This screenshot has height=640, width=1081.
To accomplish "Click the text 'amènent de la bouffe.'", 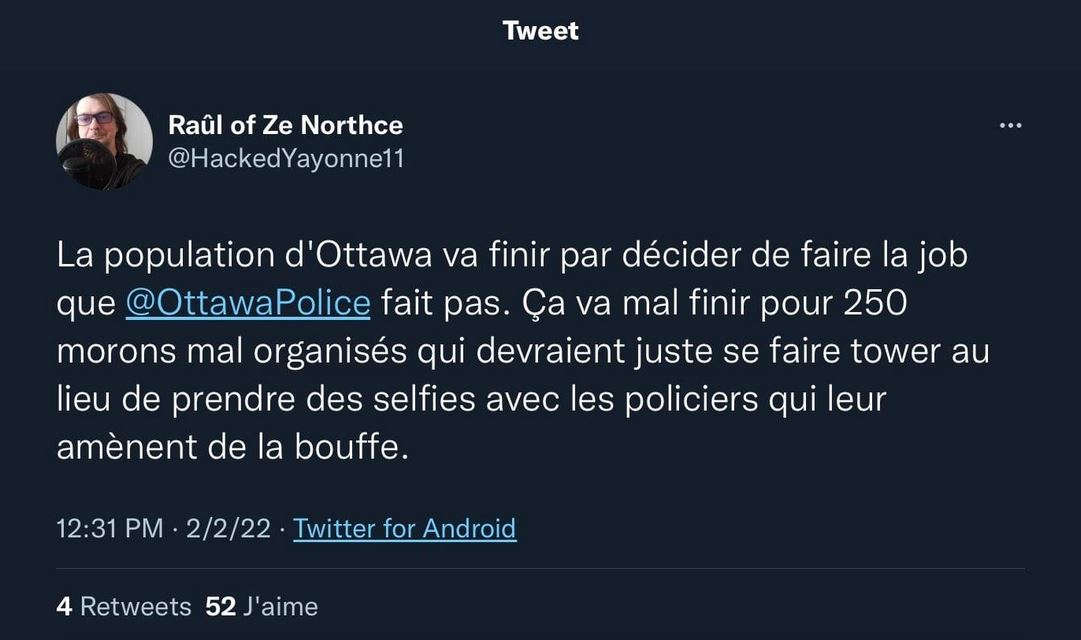I will pyautogui.click(x=233, y=448).
